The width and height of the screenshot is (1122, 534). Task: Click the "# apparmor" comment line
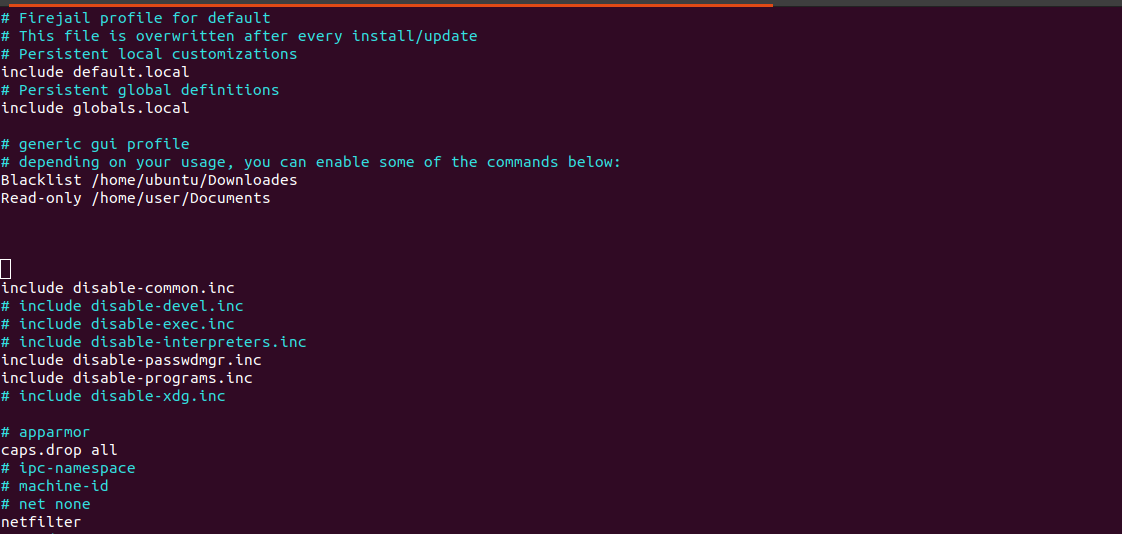(46, 432)
